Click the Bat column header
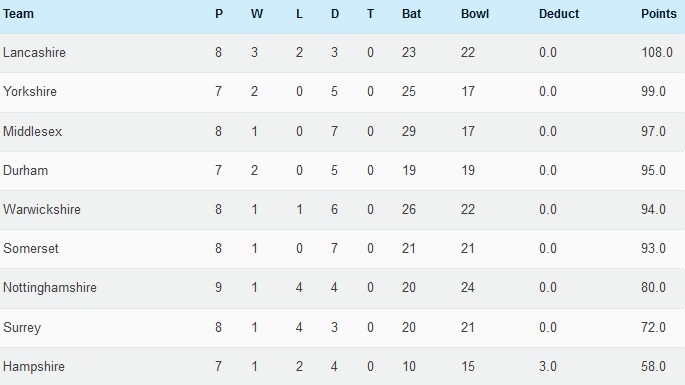The image size is (685, 385). click(411, 14)
